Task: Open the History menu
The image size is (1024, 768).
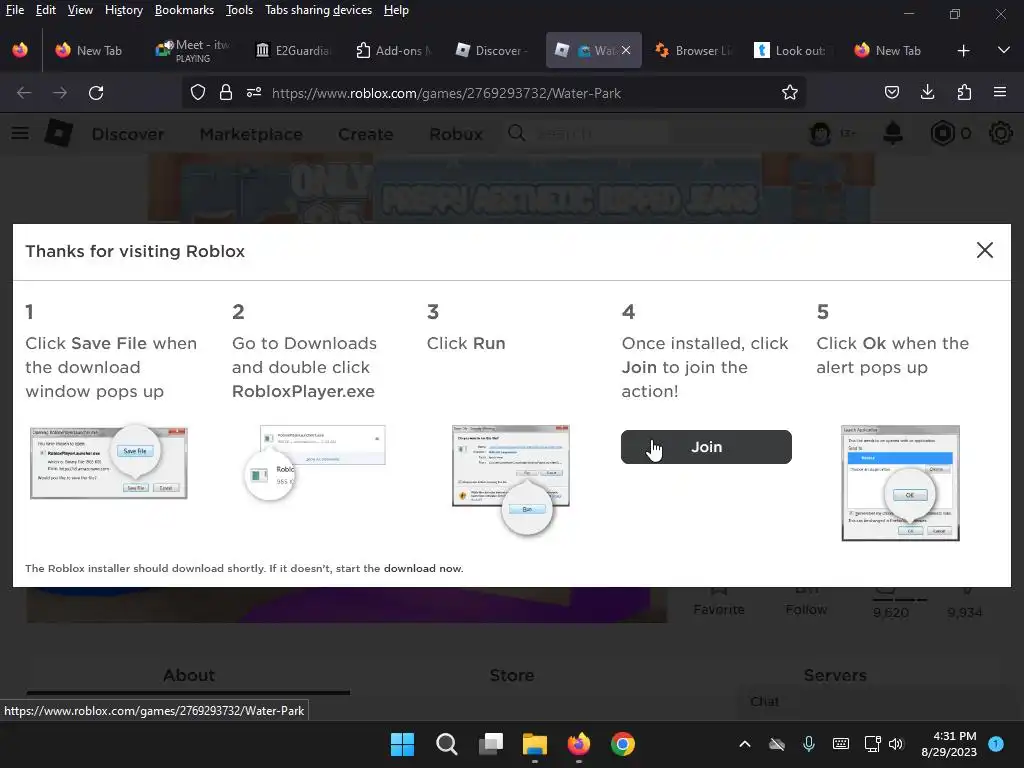Action: click(x=124, y=10)
